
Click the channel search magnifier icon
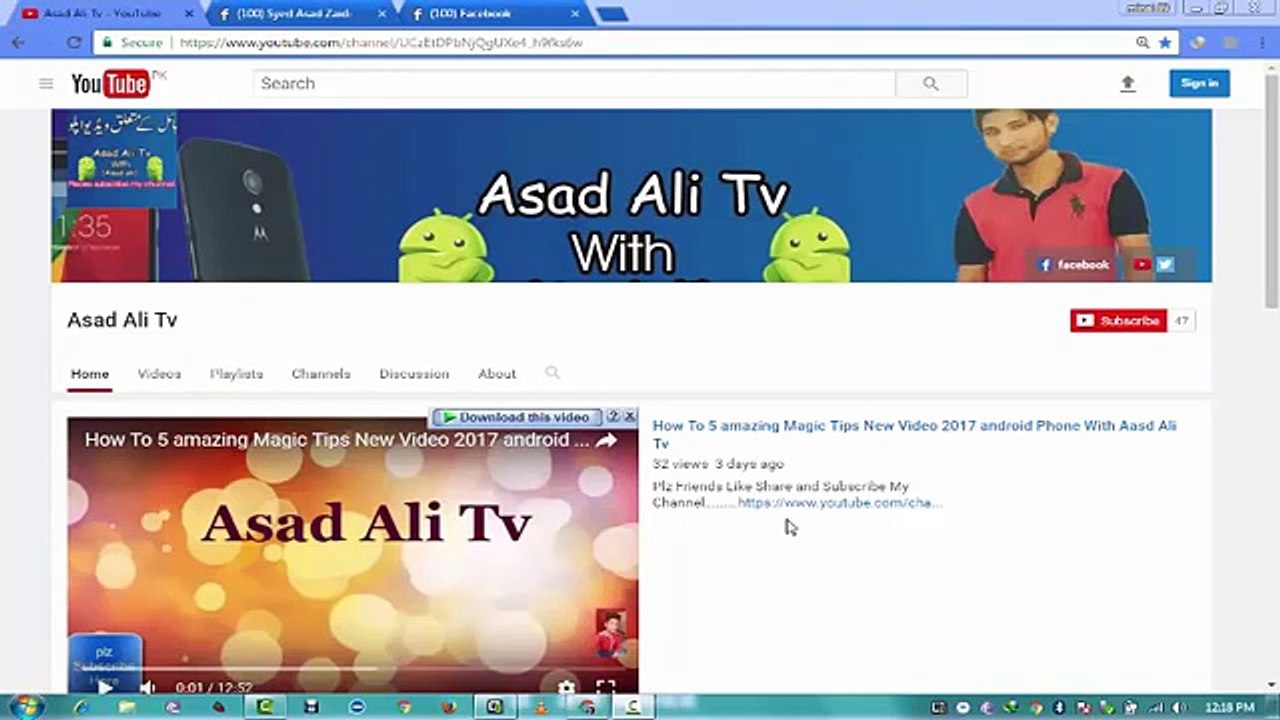[552, 373]
